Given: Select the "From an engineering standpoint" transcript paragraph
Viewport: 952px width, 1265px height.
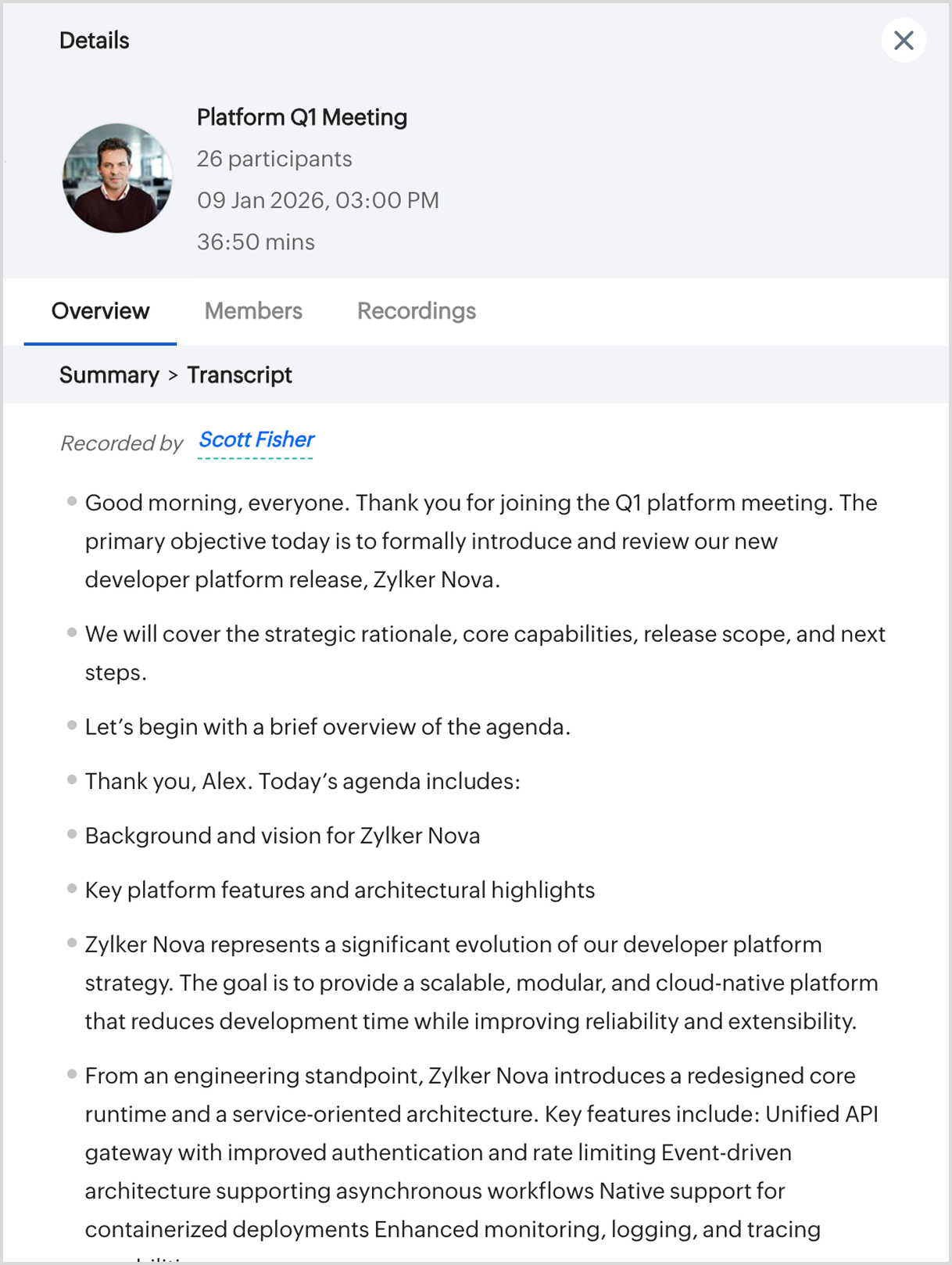Looking at the screenshot, I should pos(481,1152).
